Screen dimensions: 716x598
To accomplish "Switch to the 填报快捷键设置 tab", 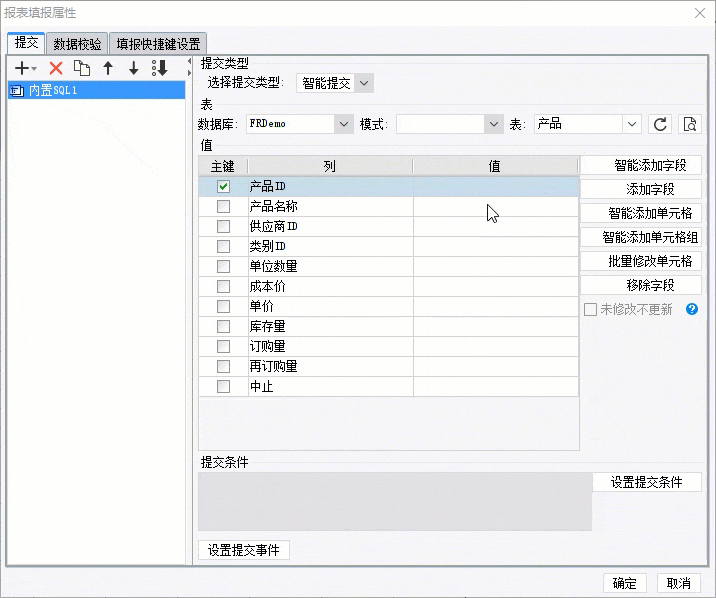I will click(x=158, y=44).
